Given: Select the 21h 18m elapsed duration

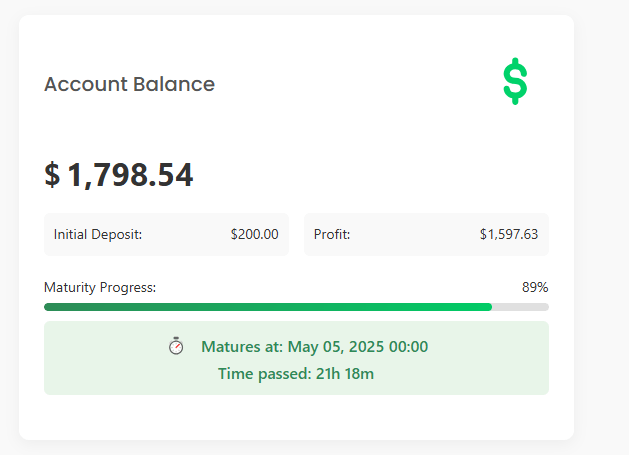Looking at the screenshot, I should 346,374.
